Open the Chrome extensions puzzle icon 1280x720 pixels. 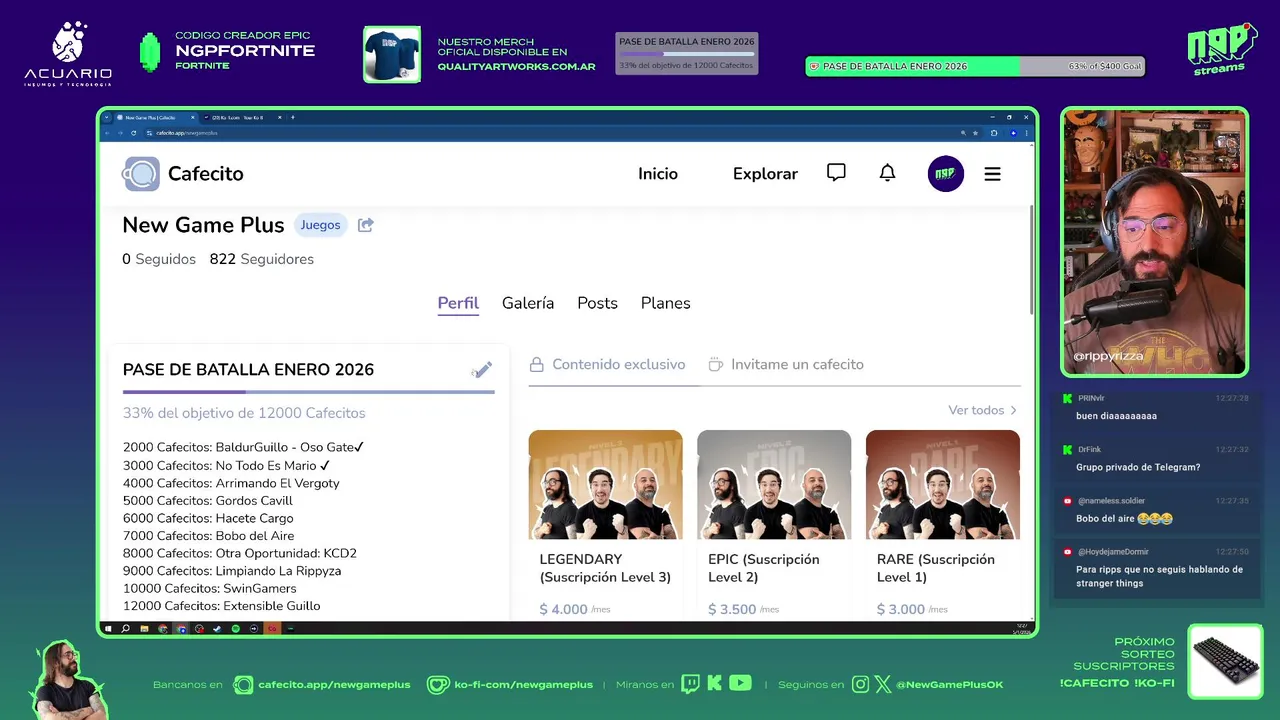pos(994,133)
